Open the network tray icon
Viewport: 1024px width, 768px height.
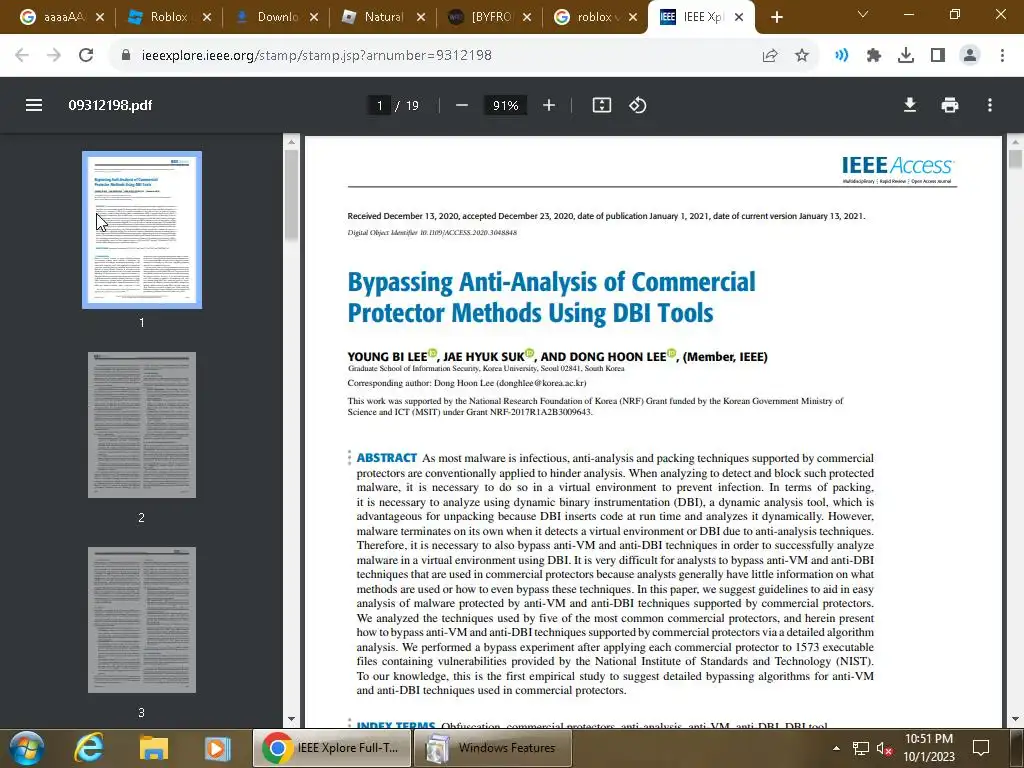pyautogui.click(x=861, y=748)
